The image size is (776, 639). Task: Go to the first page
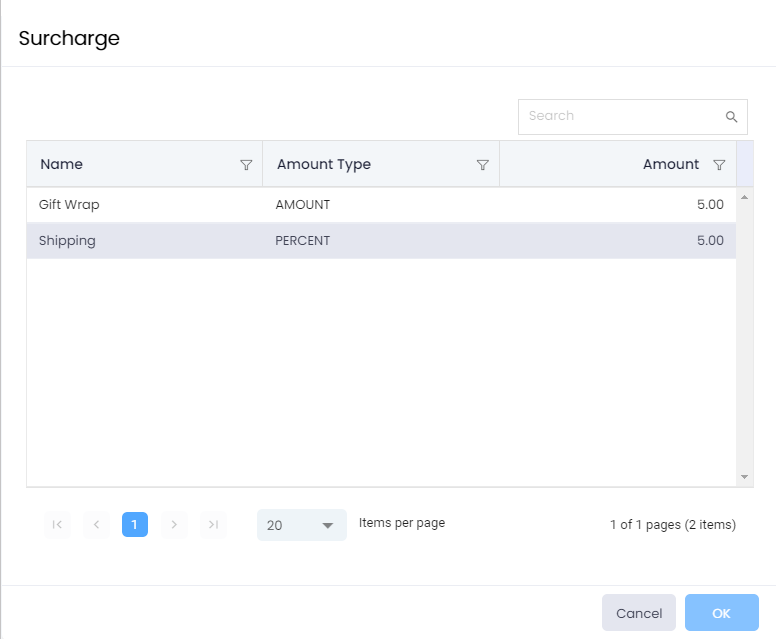click(57, 525)
